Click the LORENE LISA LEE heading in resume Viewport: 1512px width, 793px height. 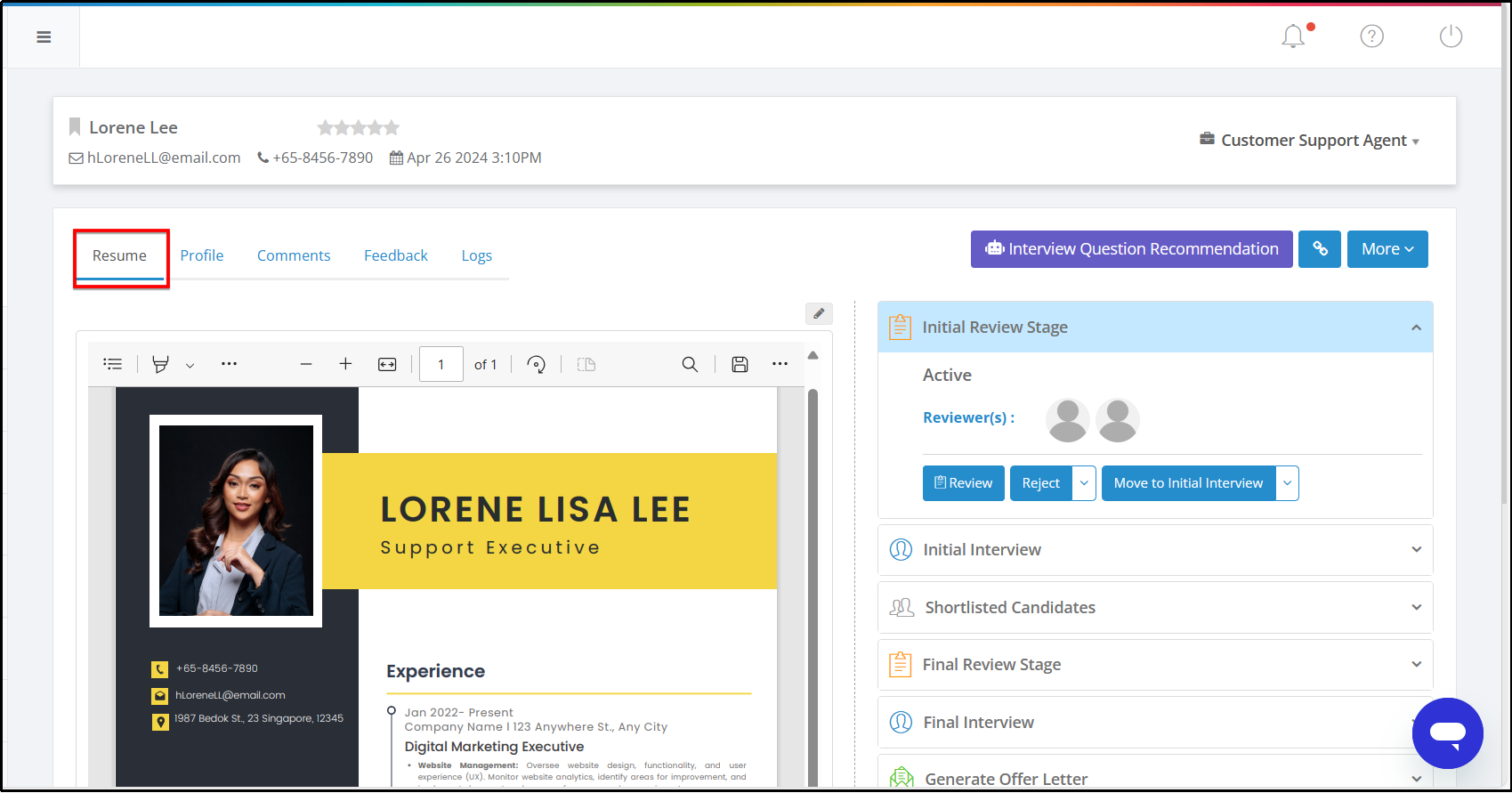(536, 510)
